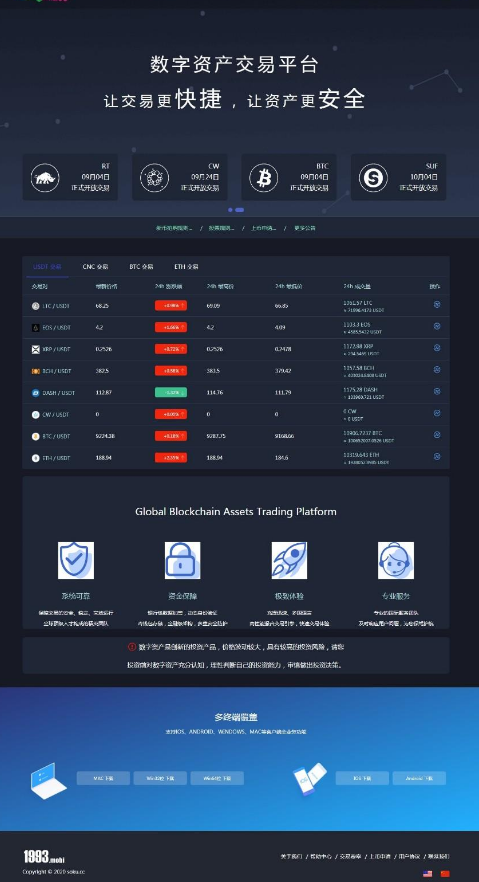The width and height of the screenshot is (479, 882).
Task: Click the padlock fund security icon
Action: click(183, 560)
